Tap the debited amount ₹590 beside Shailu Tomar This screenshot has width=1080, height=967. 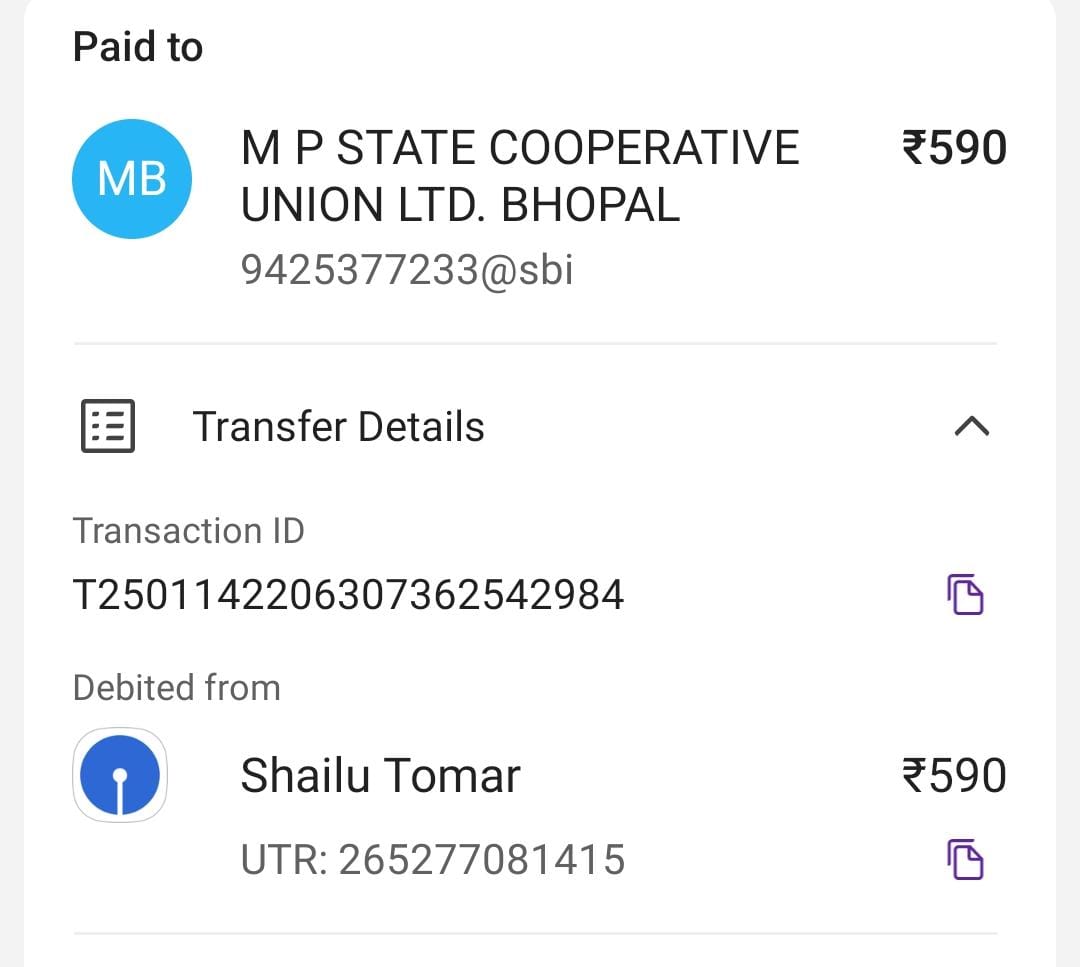click(x=954, y=776)
